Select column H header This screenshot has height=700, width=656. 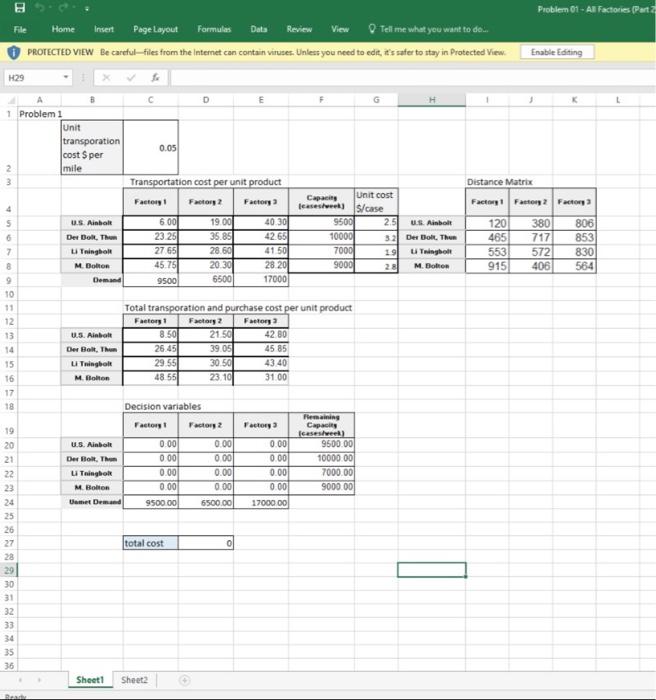point(432,100)
